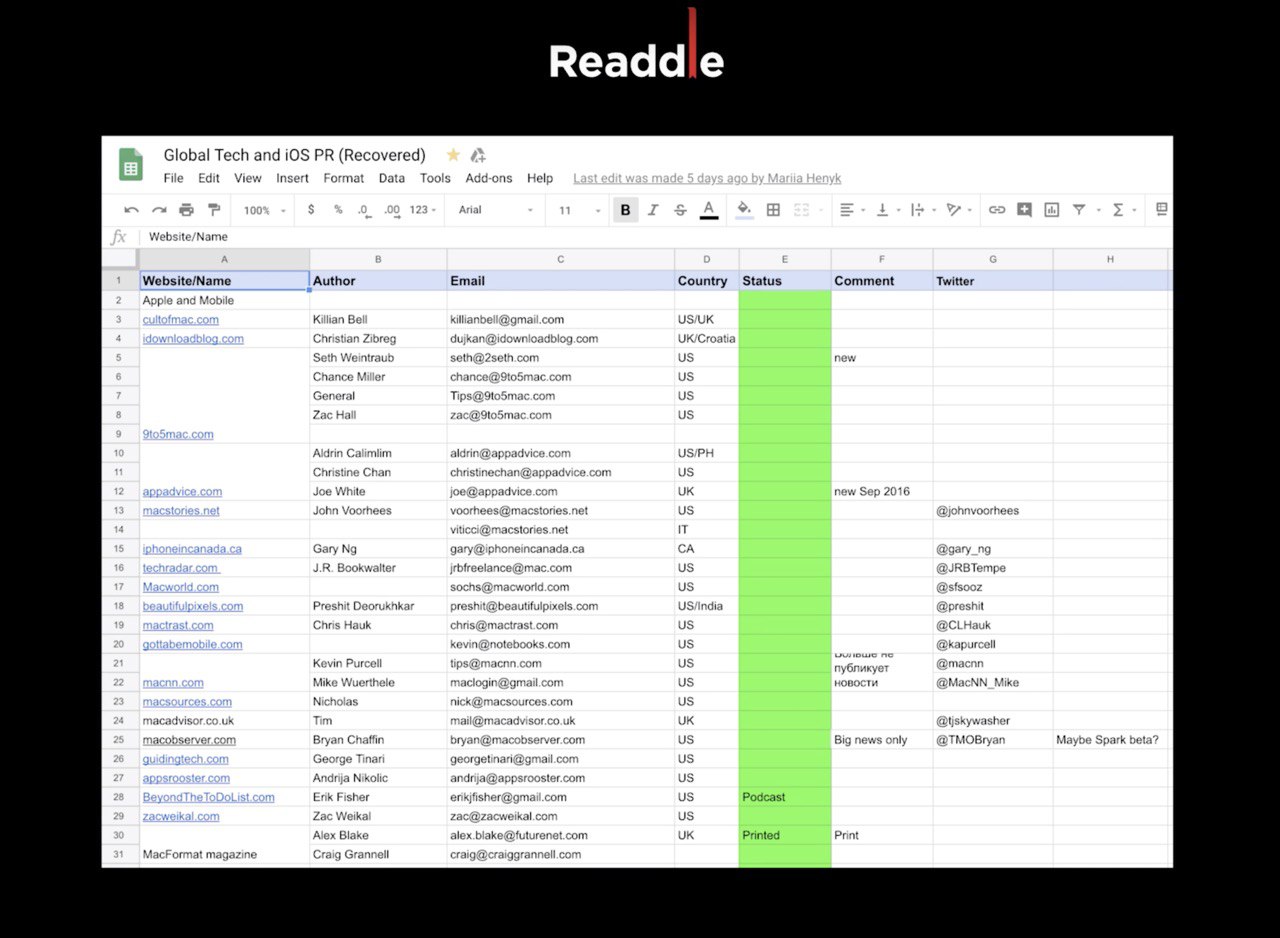Select the cell 'new Sep 2016'
1280x938 pixels.
tap(882, 492)
